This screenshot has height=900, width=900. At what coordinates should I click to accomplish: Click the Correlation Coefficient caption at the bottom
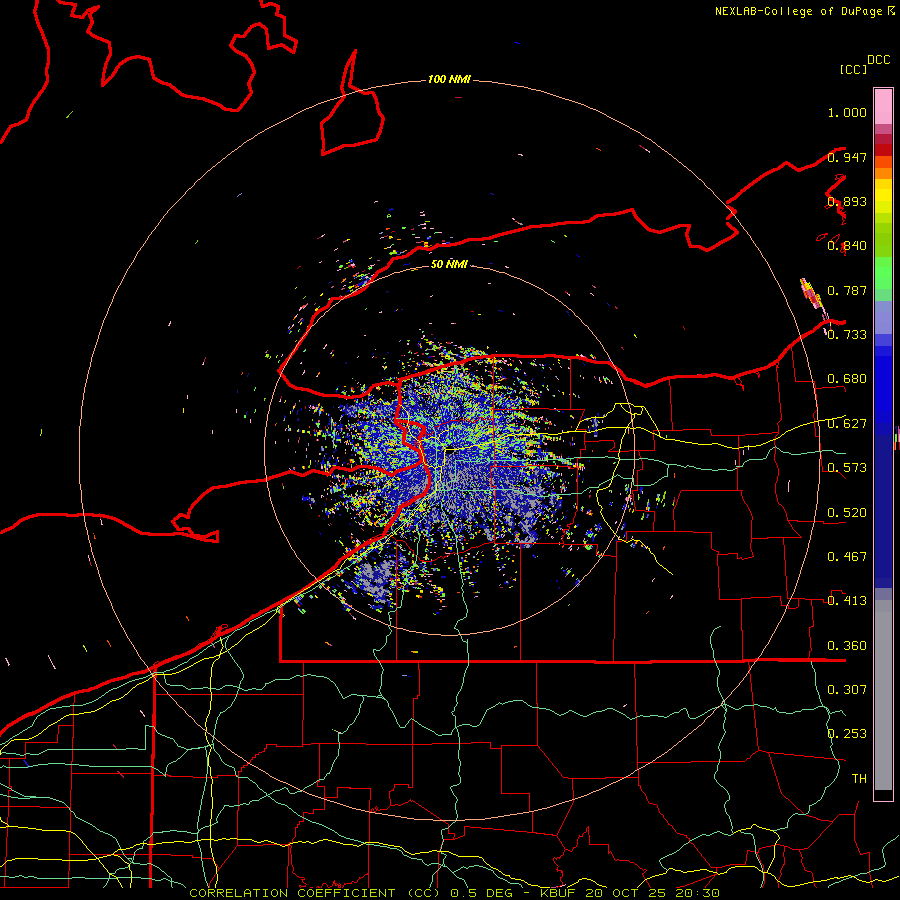tap(455, 893)
